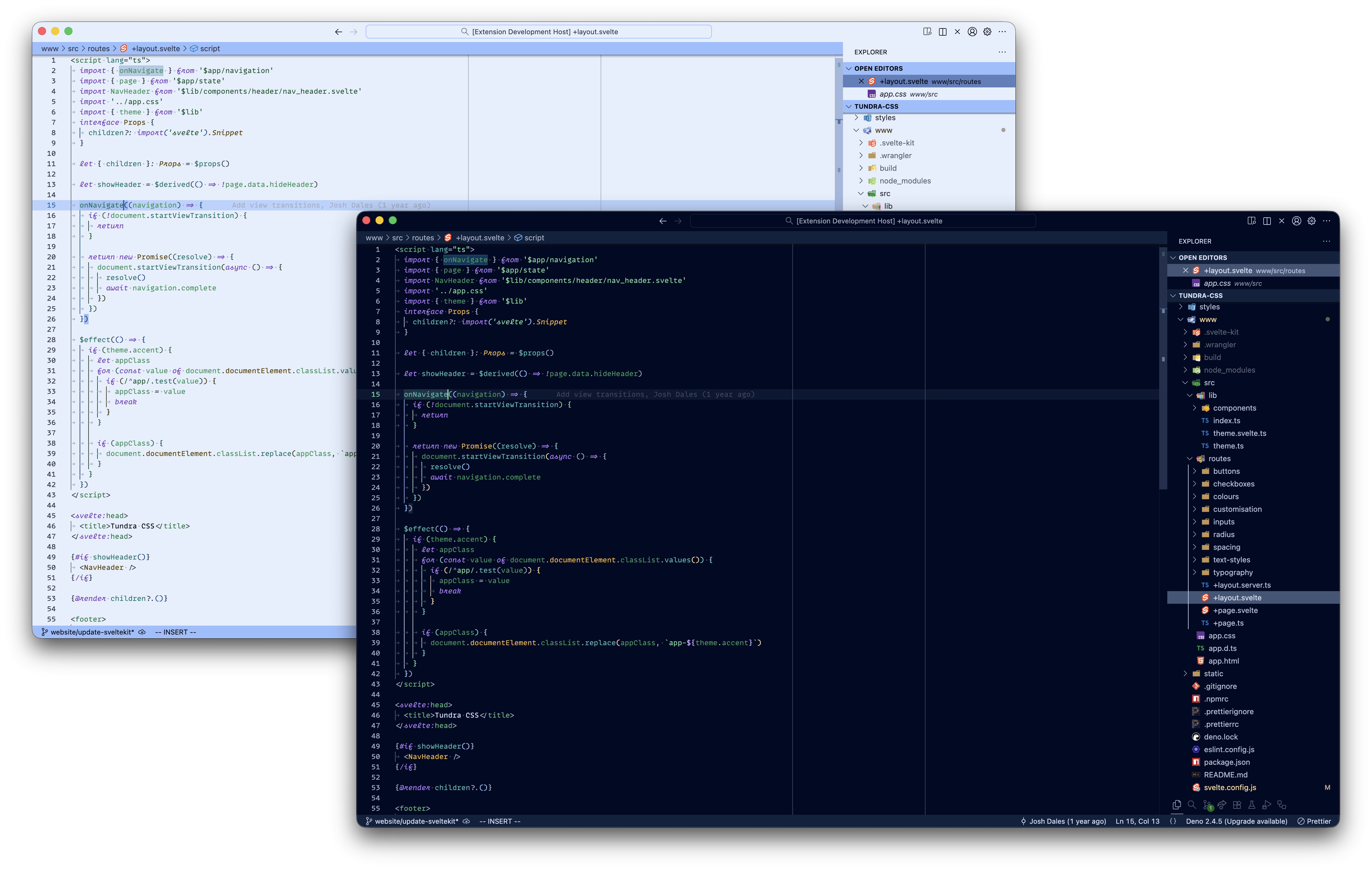
Task: Click routes breadcrumb in dark window
Action: tap(423, 237)
